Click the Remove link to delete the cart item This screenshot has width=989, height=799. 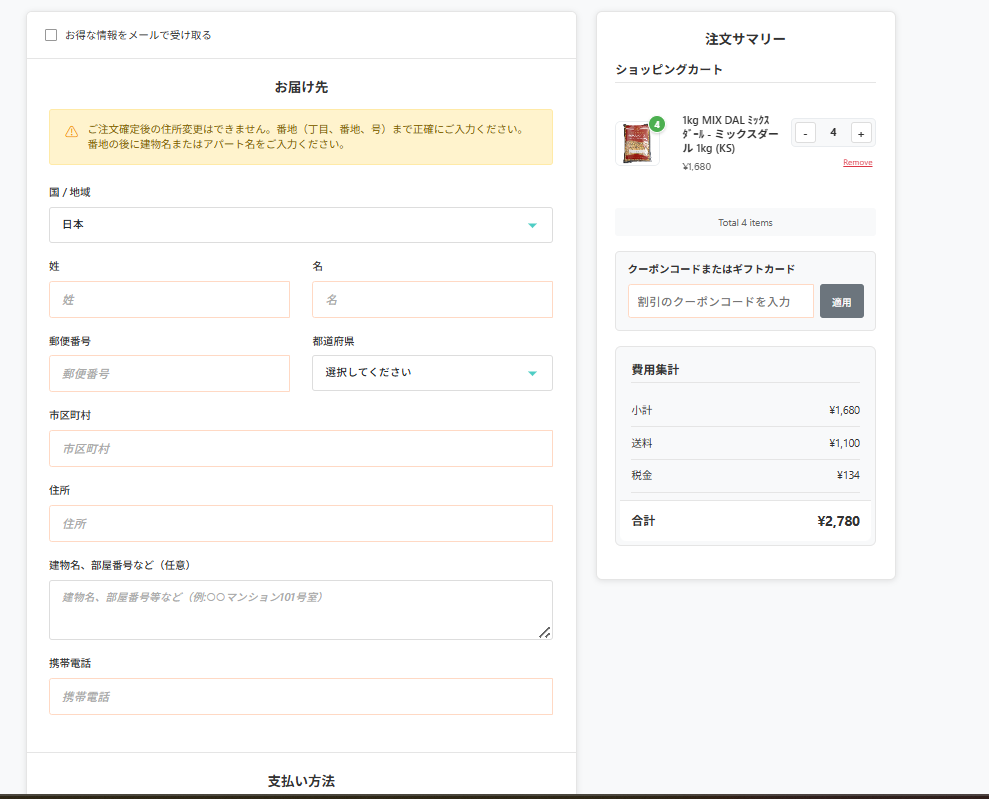(x=857, y=161)
